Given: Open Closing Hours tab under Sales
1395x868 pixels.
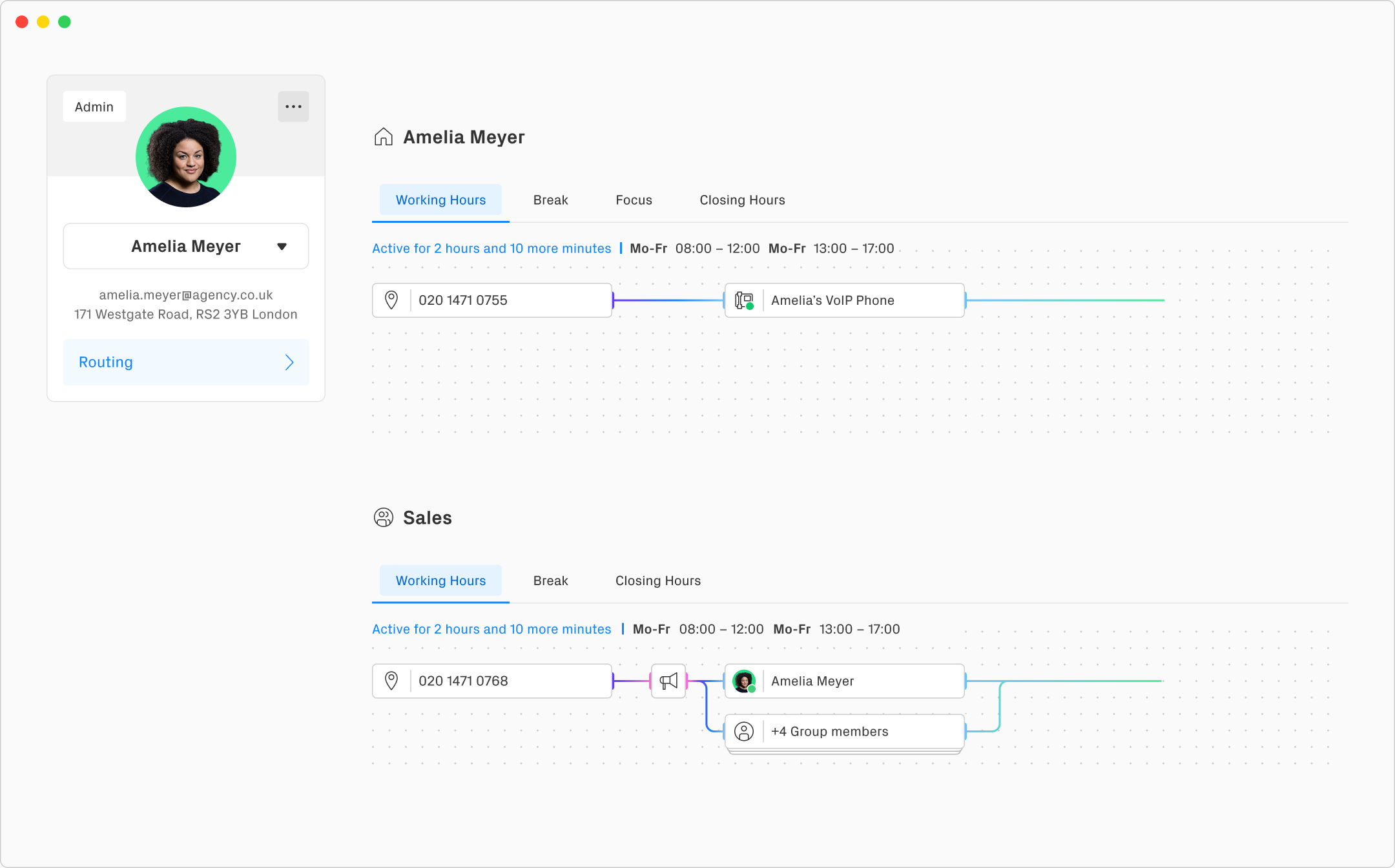Looking at the screenshot, I should tap(658, 581).
